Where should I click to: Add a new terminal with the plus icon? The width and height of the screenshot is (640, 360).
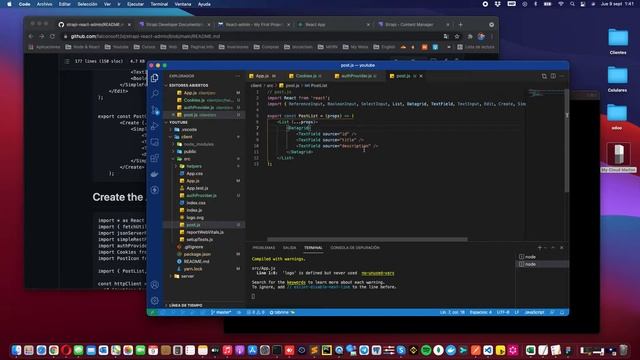(540, 248)
